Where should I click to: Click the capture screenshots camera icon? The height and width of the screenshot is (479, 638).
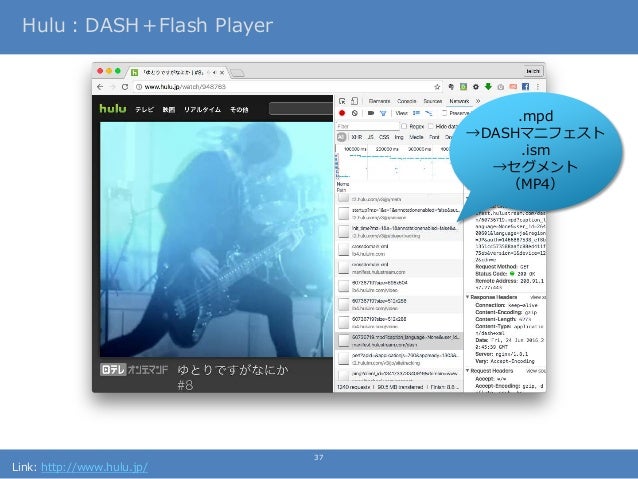[x=370, y=113]
